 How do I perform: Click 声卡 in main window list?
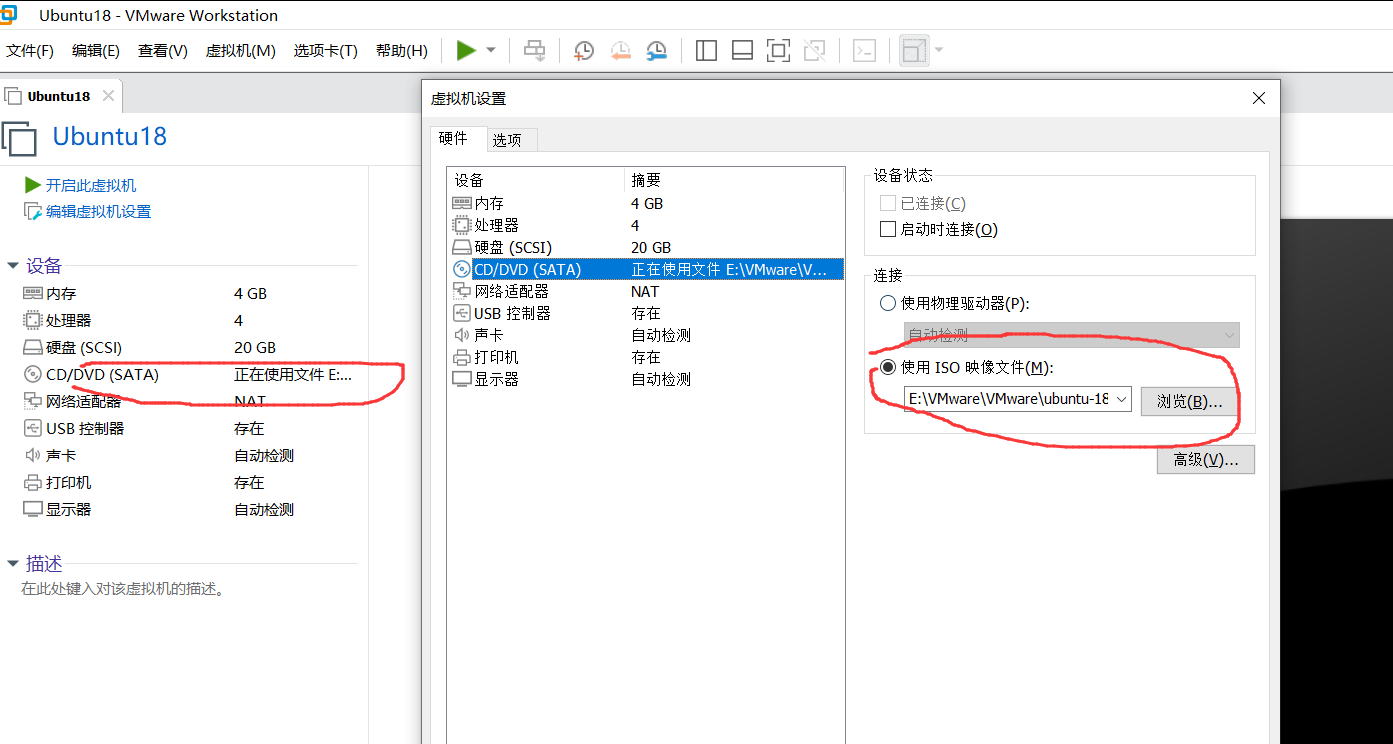click(x=61, y=455)
